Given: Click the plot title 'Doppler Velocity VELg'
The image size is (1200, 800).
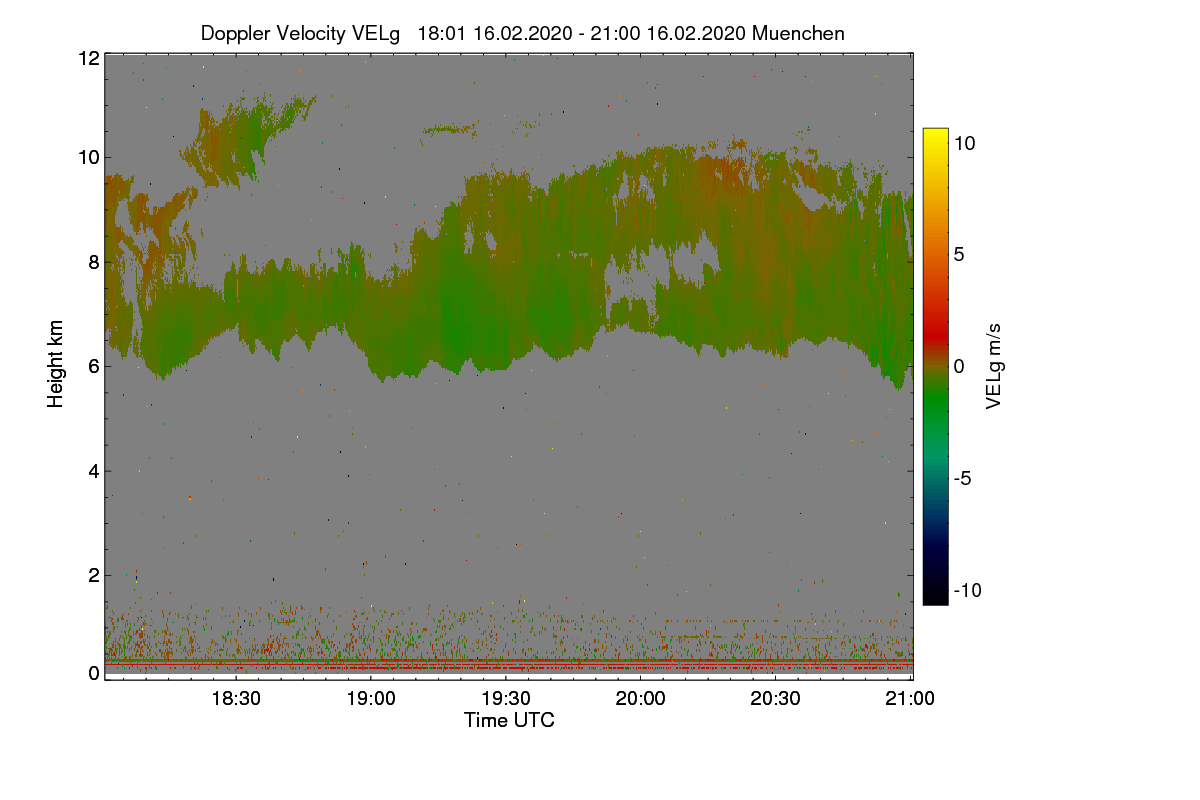Looking at the screenshot, I should 300,33.
